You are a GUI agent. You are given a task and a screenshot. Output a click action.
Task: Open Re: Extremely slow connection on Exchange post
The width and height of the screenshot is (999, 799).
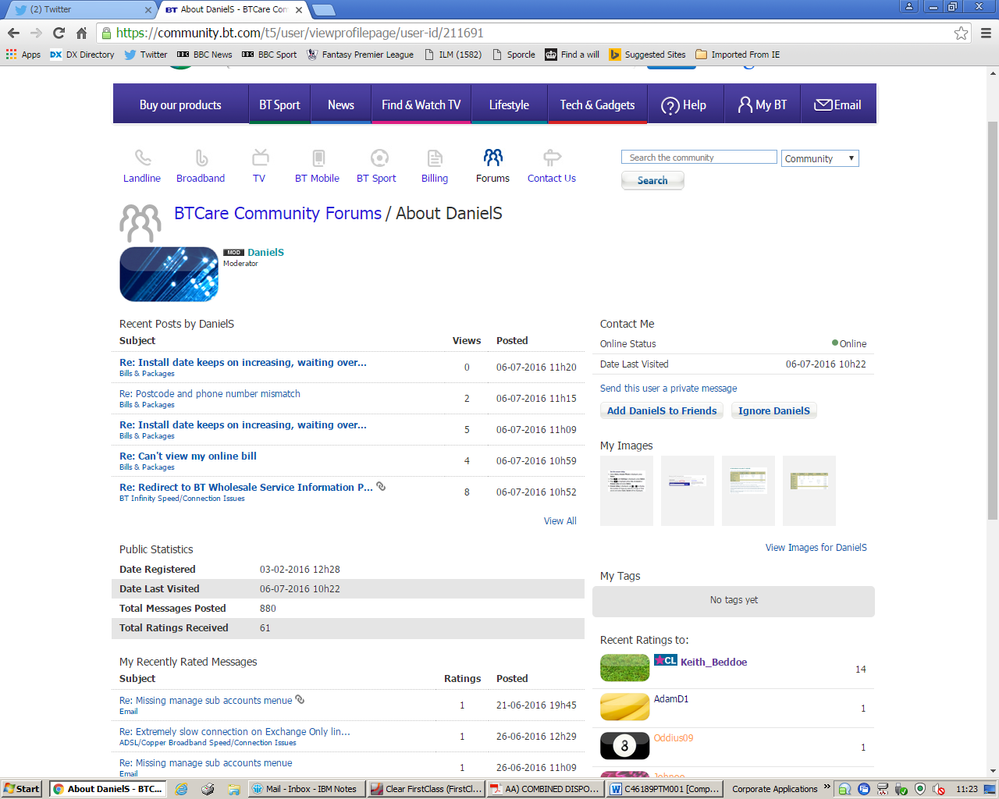coord(234,731)
